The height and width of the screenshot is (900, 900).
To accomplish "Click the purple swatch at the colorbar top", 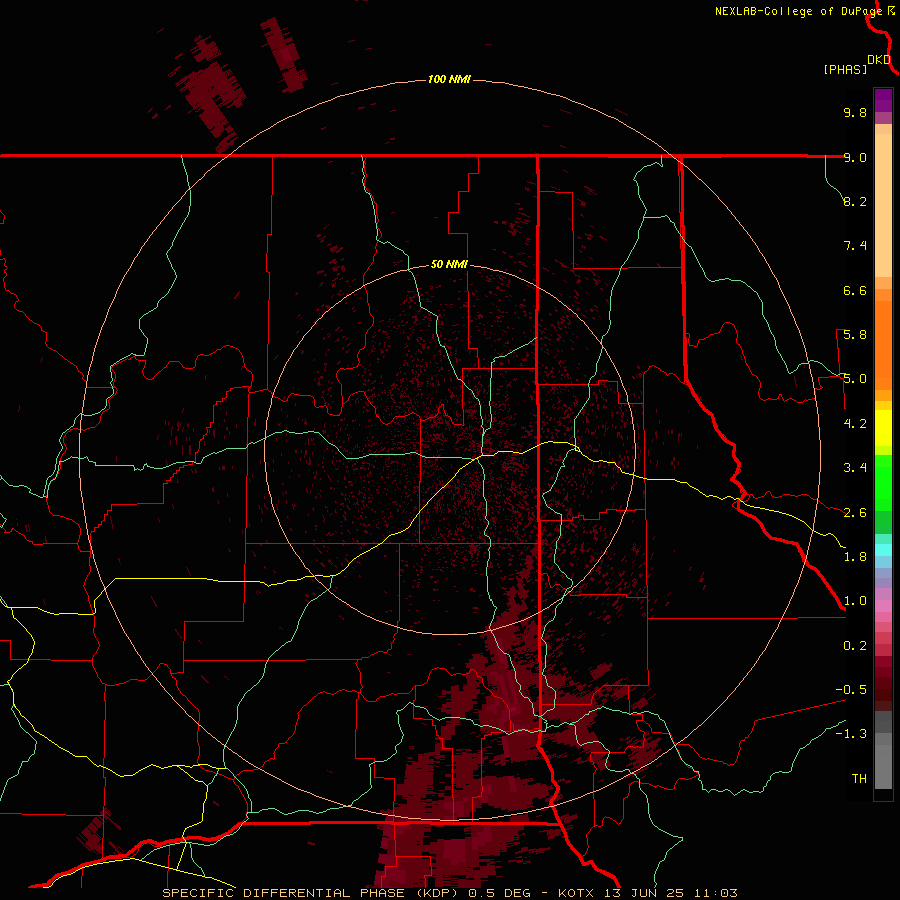I will click(883, 100).
